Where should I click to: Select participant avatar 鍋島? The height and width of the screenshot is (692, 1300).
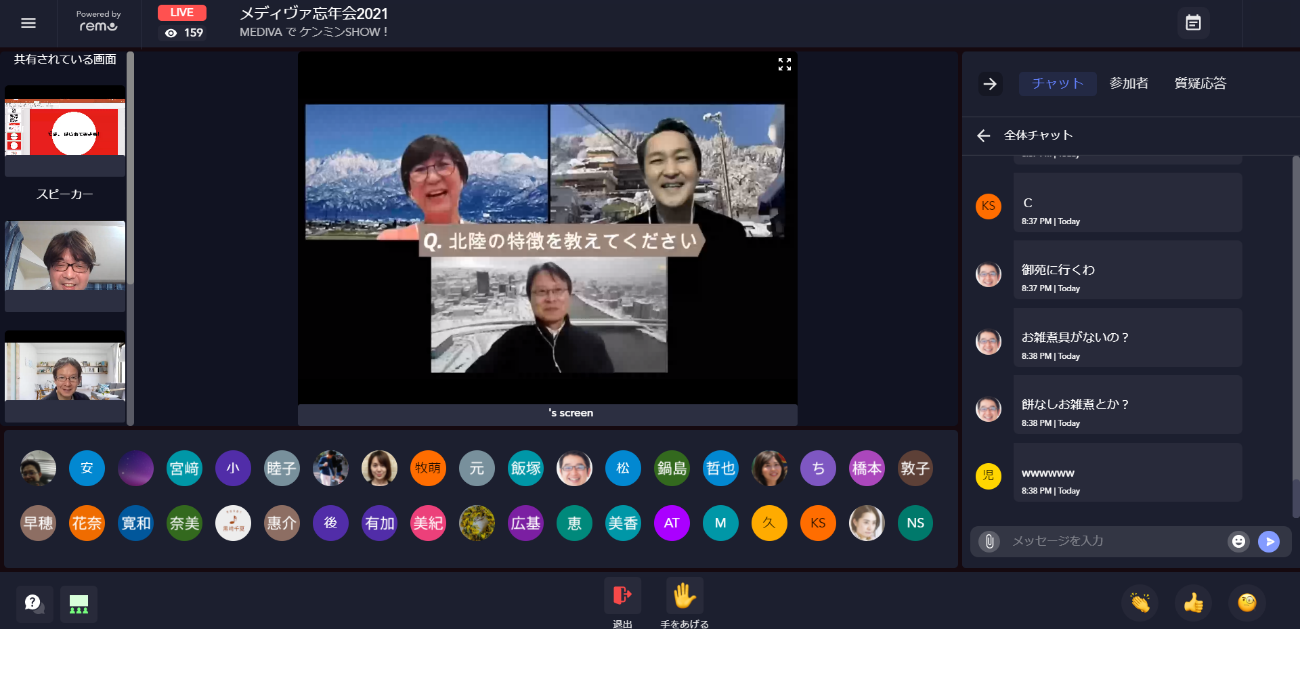point(672,468)
